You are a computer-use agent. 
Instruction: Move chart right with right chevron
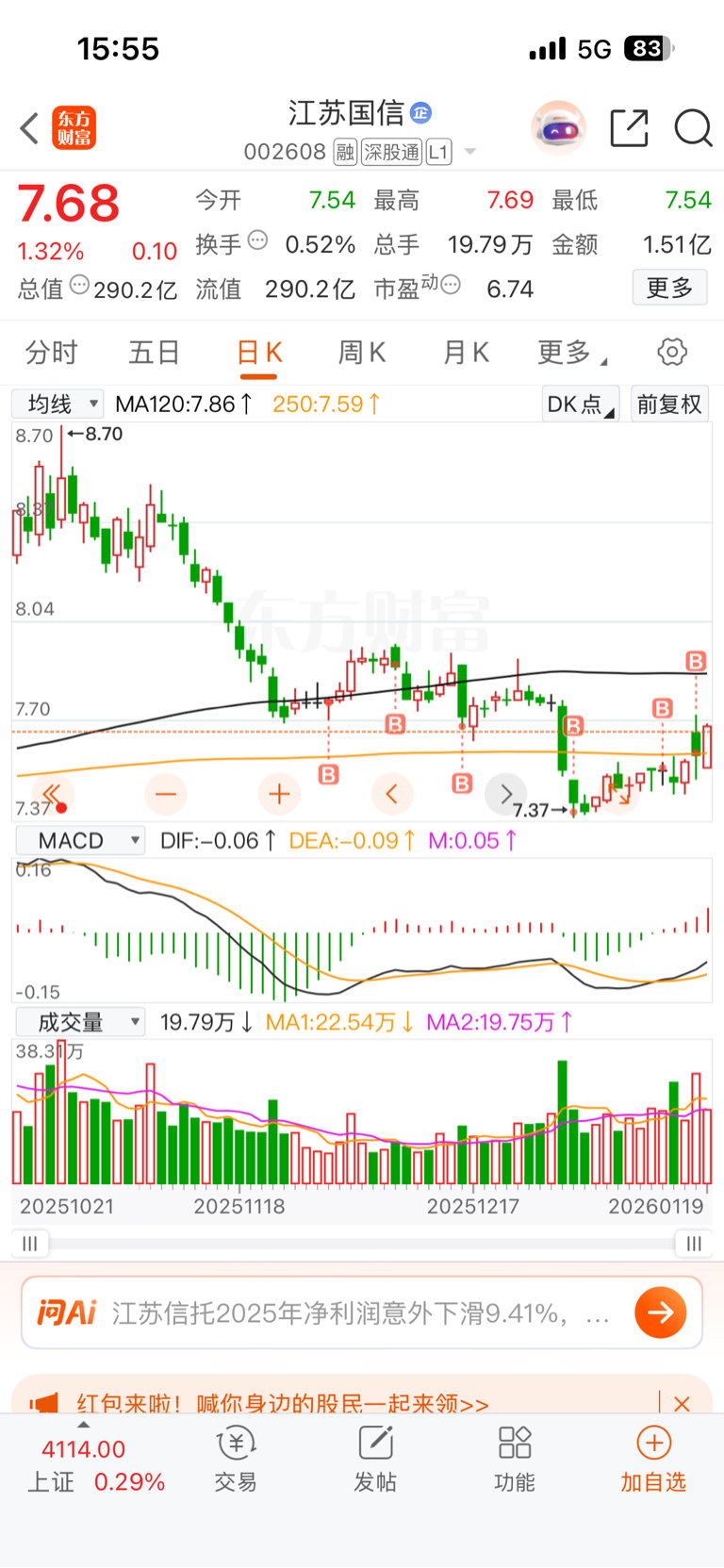[x=505, y=794]
